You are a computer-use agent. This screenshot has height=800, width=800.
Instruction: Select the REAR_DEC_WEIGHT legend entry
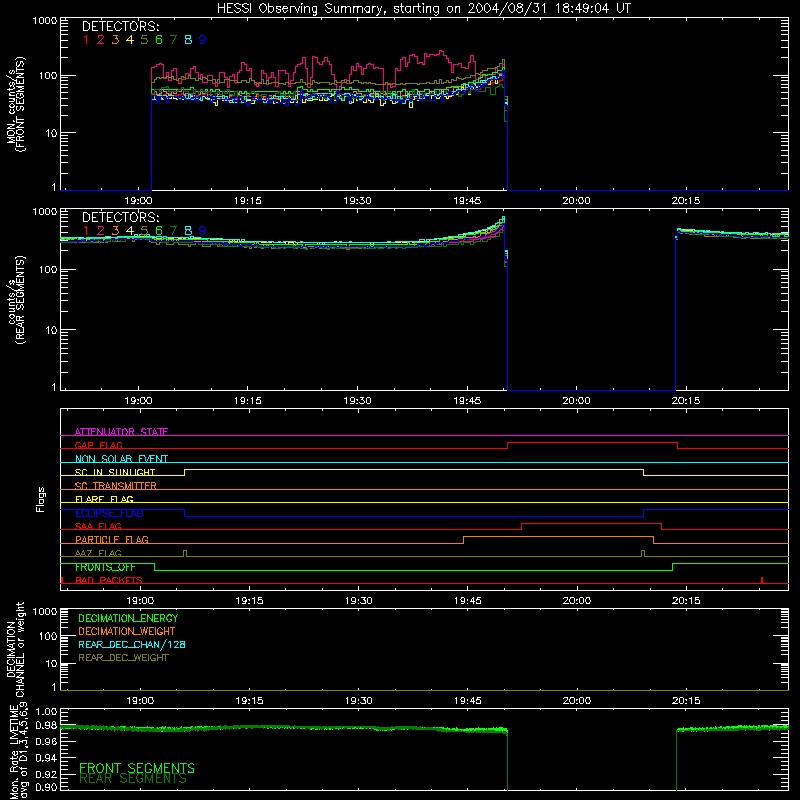123,658
